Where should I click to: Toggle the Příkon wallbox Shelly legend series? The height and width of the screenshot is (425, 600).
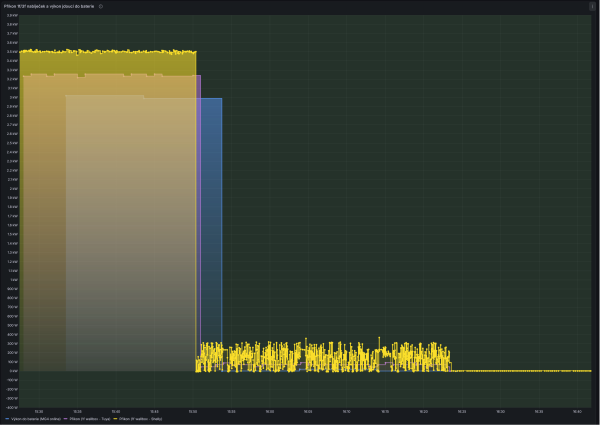click(140, 419)
